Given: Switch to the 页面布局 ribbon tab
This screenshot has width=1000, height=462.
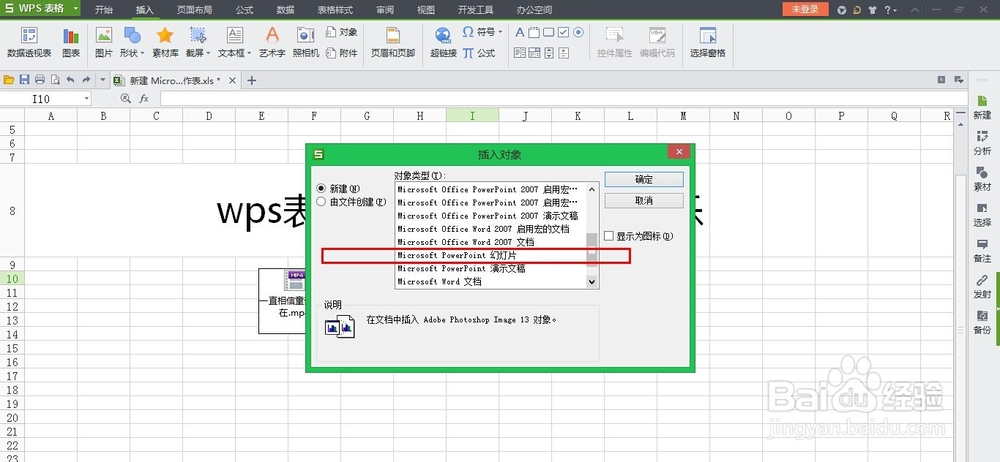Looking at the screenshot, I should [195, 10].
